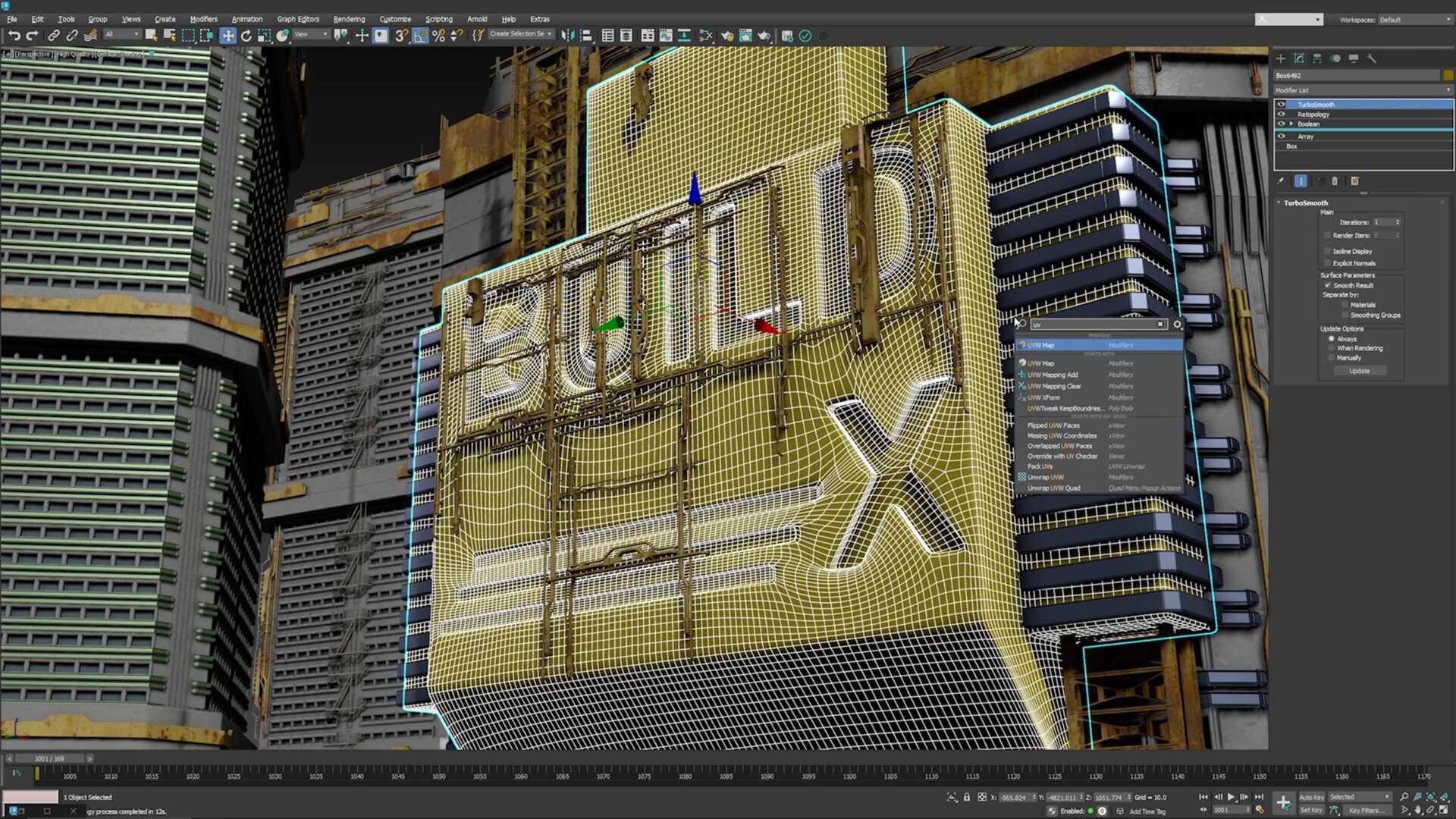Select the When Rendering update option

pos(1332,348)
